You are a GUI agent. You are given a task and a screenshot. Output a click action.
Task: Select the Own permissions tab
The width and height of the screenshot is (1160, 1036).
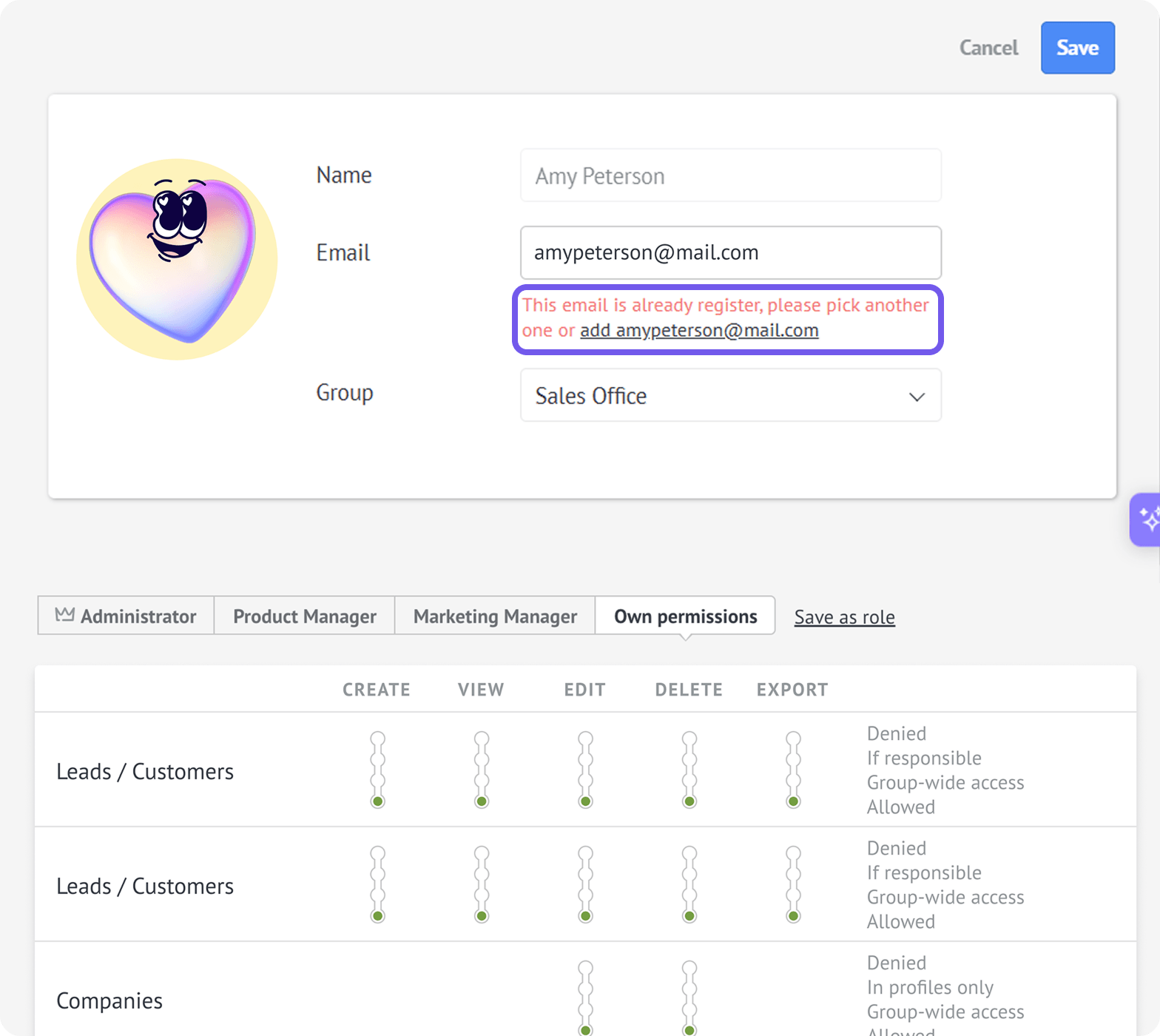pyautogui.click(x=685, y=616)
